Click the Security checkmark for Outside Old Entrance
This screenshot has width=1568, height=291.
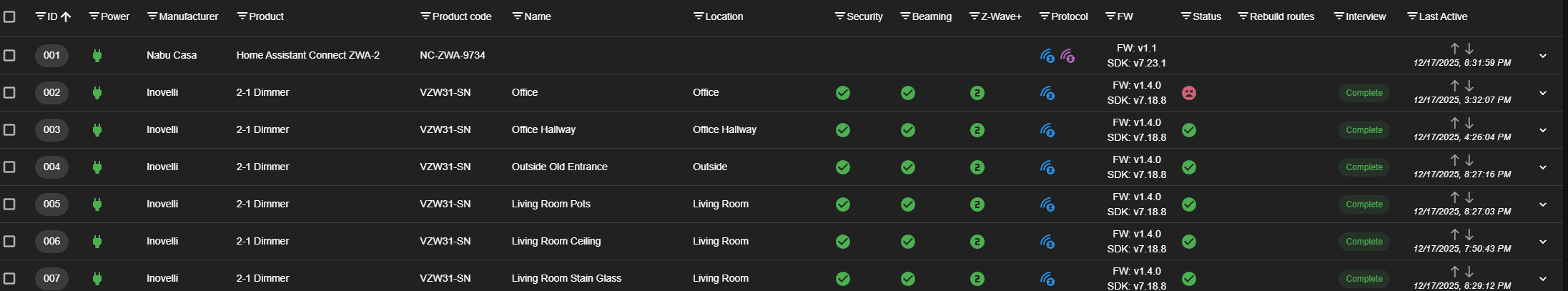click(x=843, y=167)
